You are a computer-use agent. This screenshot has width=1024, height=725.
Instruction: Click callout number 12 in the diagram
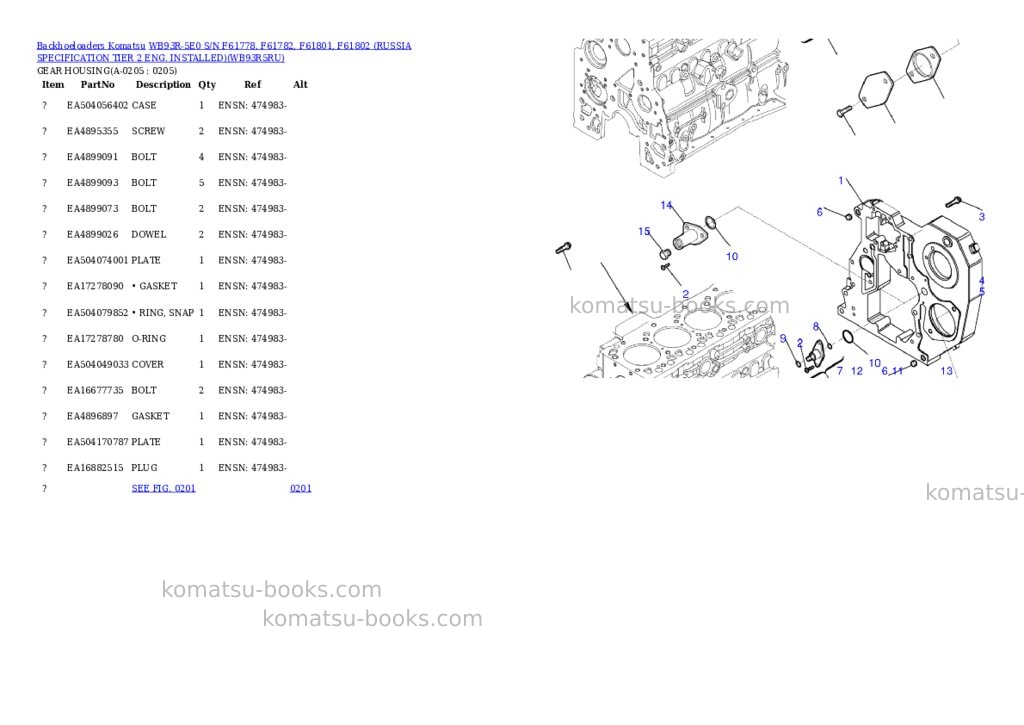point(857,371)
